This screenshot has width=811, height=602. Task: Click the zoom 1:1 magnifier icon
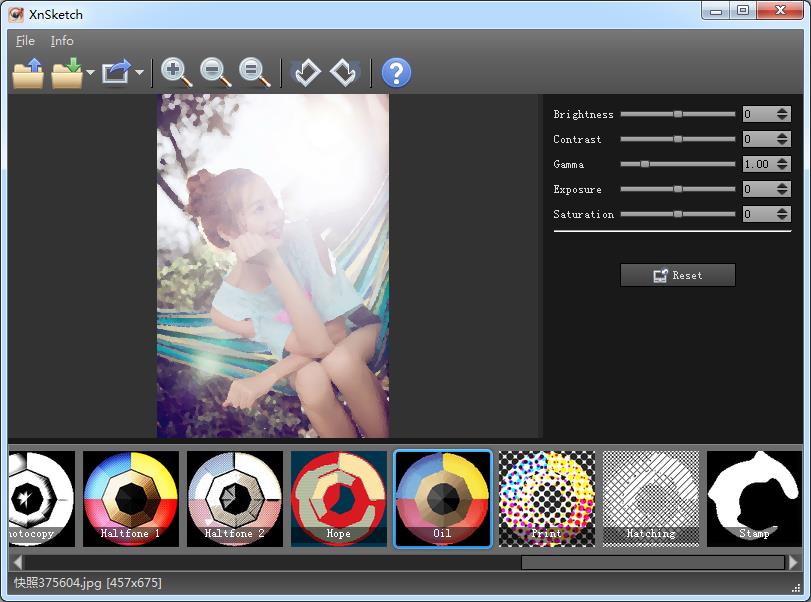tap(249, 72)
